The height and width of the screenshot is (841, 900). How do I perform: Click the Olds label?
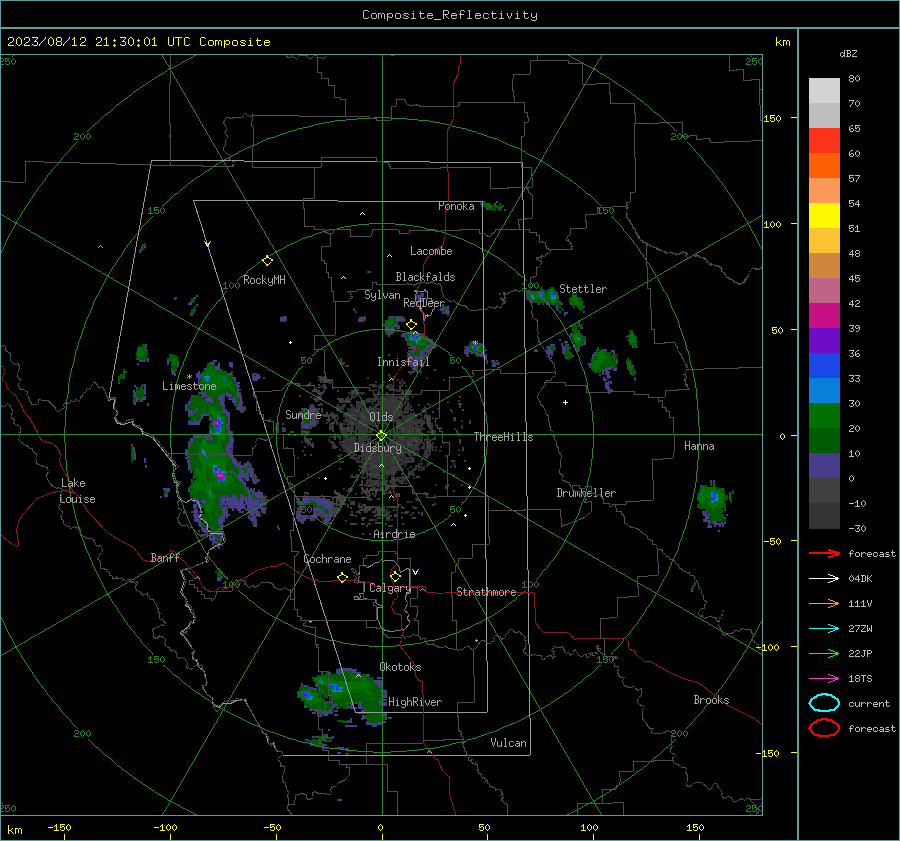pyautogui.click(x=381, y=417)
